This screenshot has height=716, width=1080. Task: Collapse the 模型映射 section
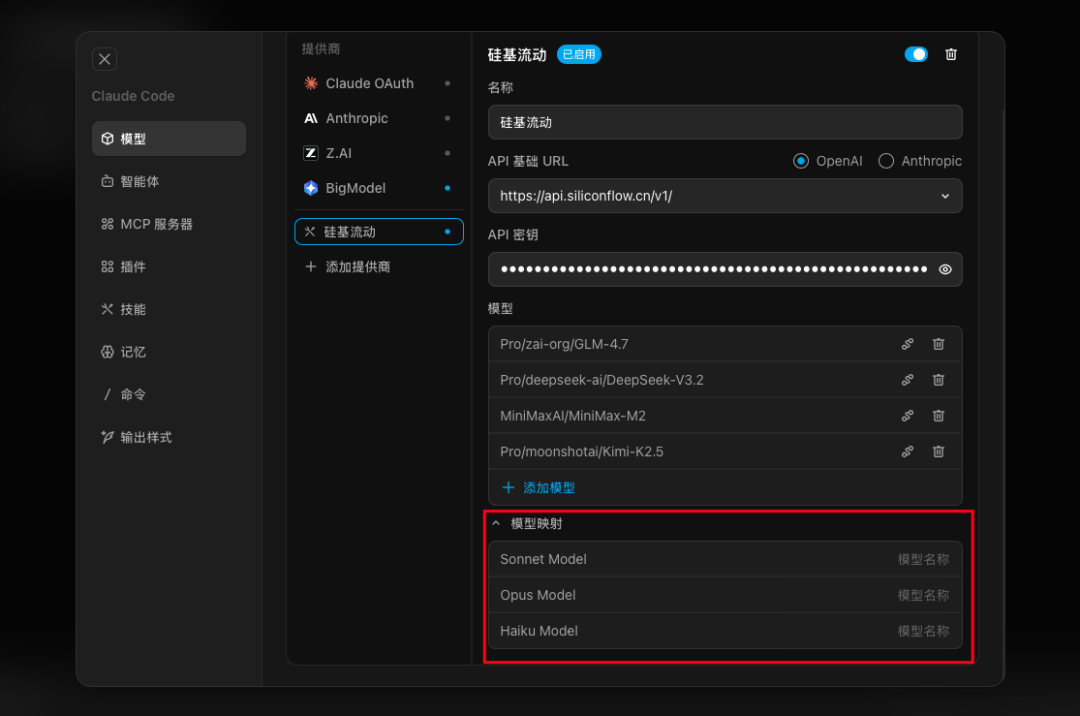[x=496, y=523]
